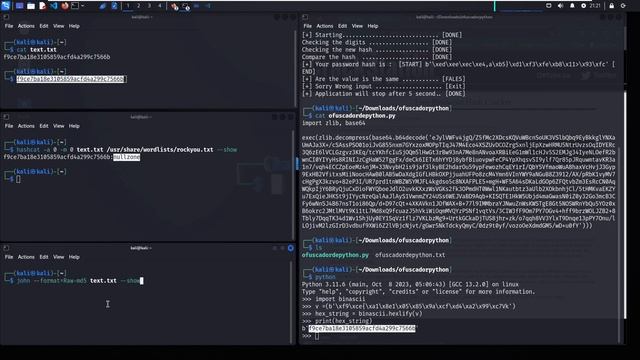This screenshot has height=360, width=640.
Task: Open File menu in hashcat terminal
Action: coord(9,126)
